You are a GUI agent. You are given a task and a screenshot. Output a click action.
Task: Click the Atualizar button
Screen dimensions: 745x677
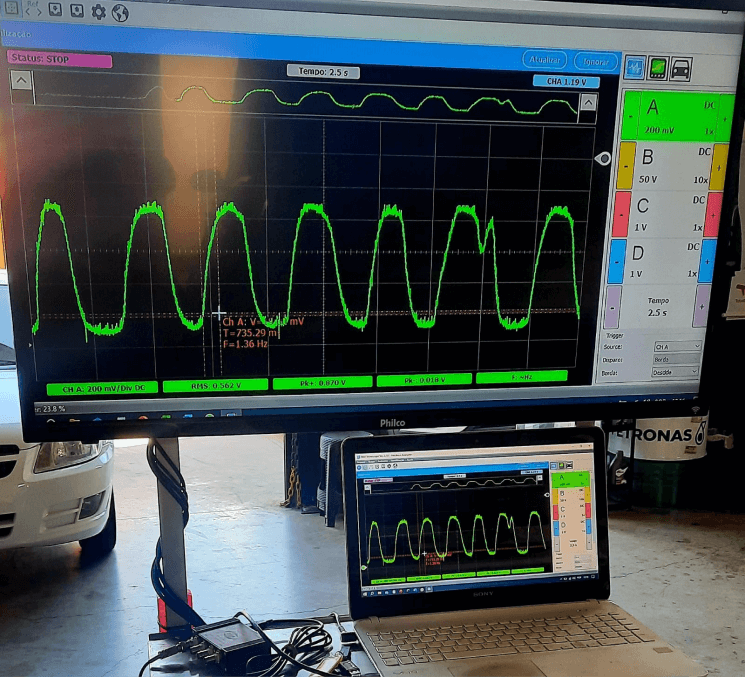pos(546,60)
